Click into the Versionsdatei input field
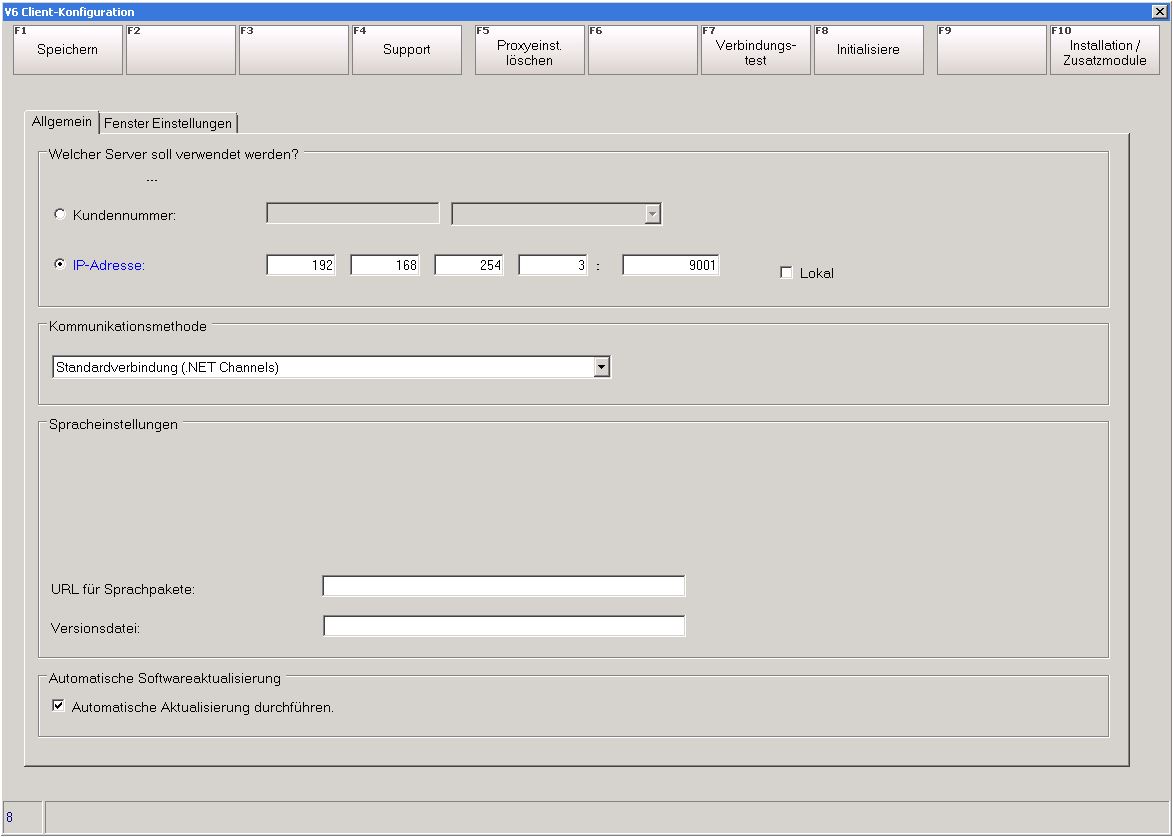Image resolution: width=1173 pixels, height=837 pixels. (x=503, y=626)
